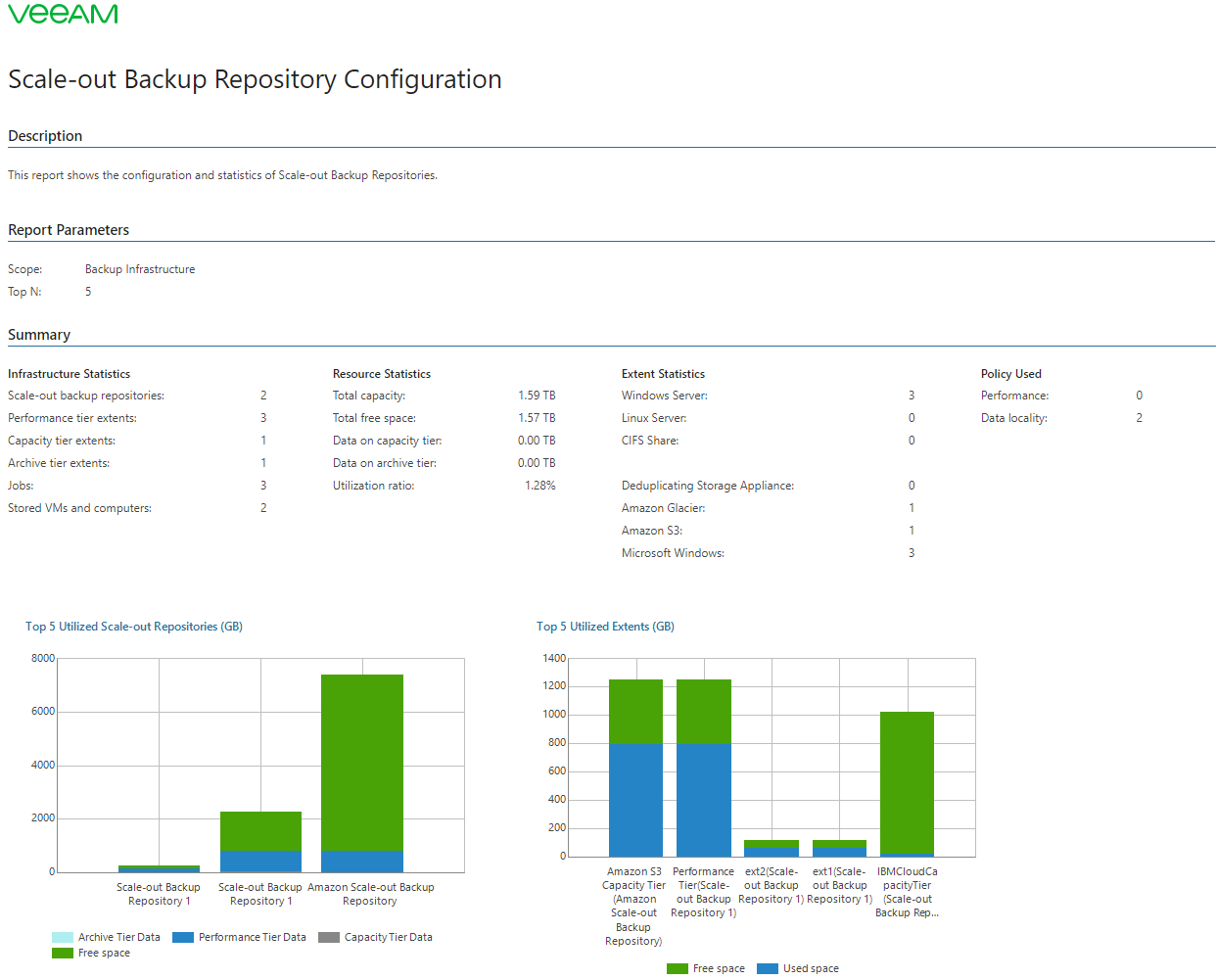Click the small first Scale-out Backup Repository 1 bar
The image size is (1217, 980).
point(159,868)
